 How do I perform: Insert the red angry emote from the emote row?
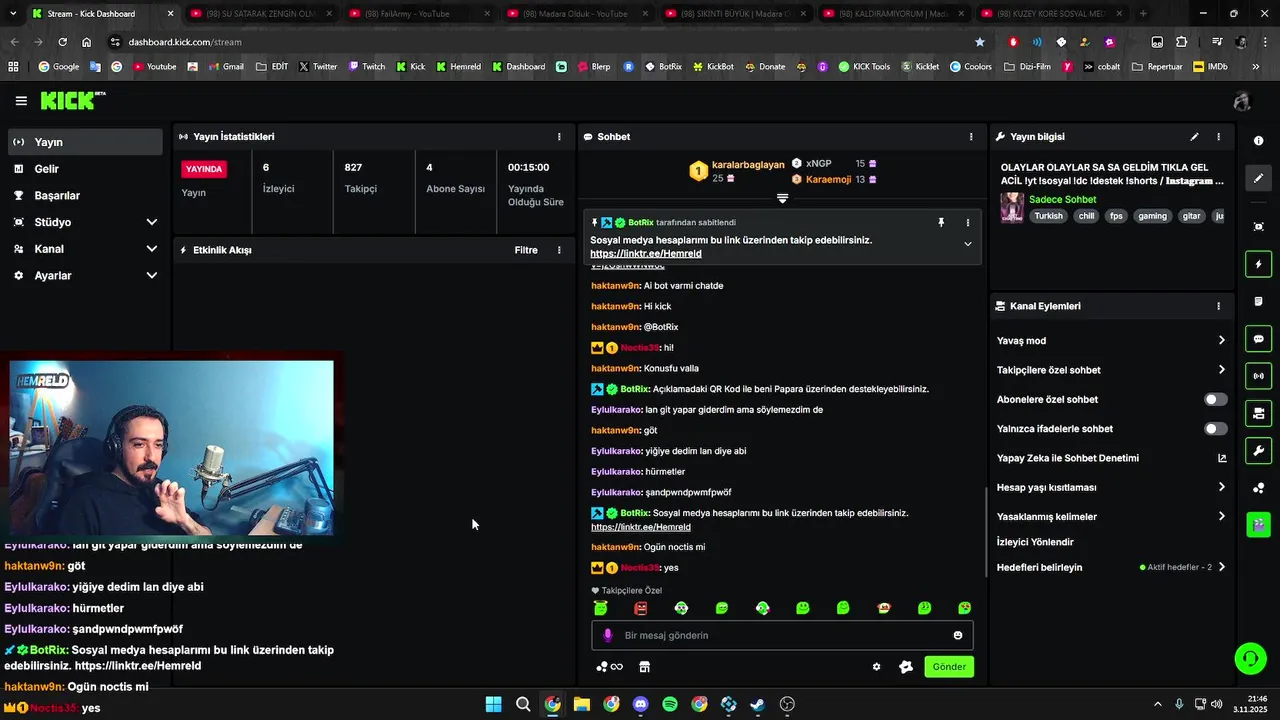641,608
